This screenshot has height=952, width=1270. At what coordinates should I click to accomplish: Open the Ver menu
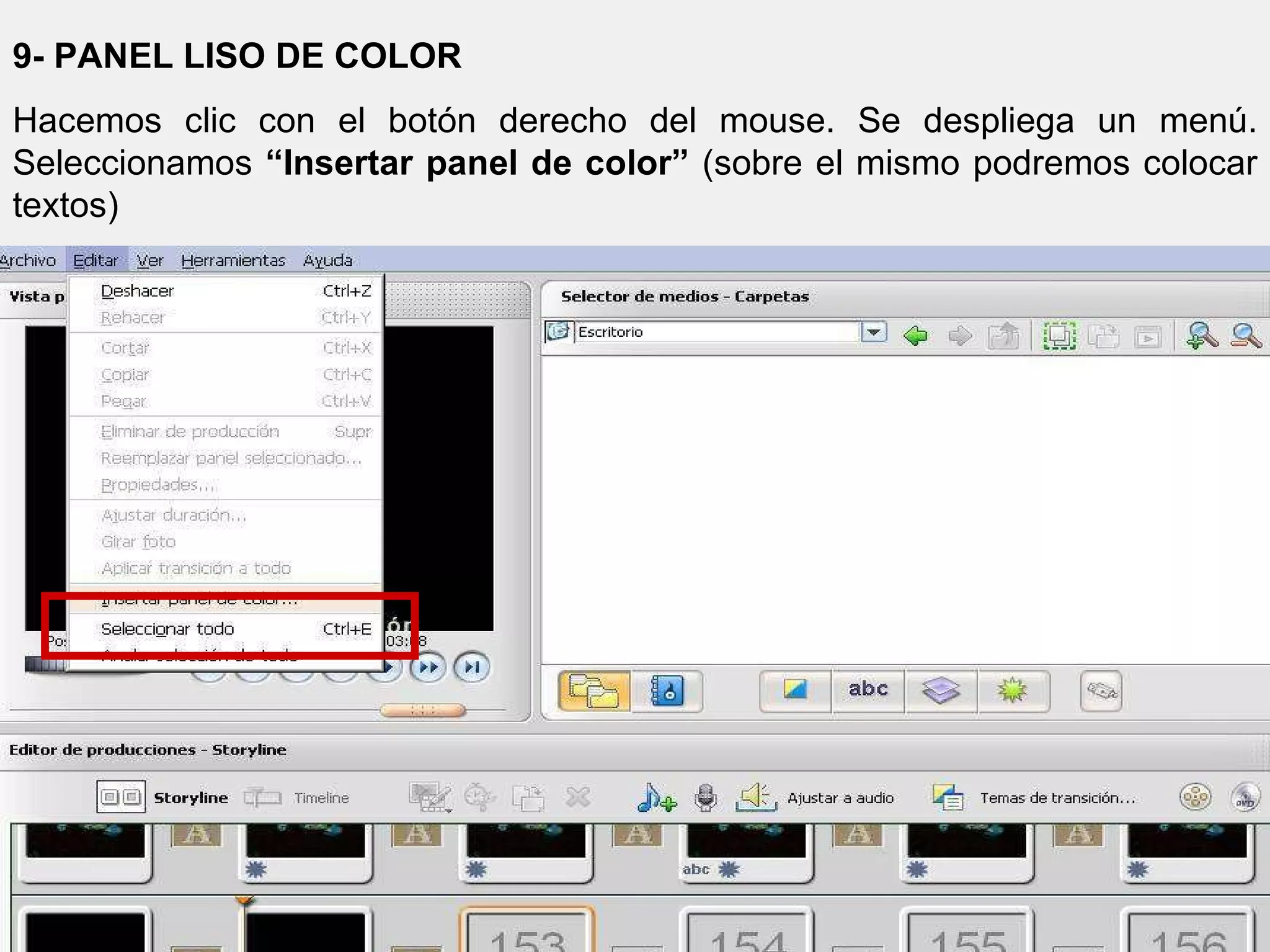tap(150, 260)
